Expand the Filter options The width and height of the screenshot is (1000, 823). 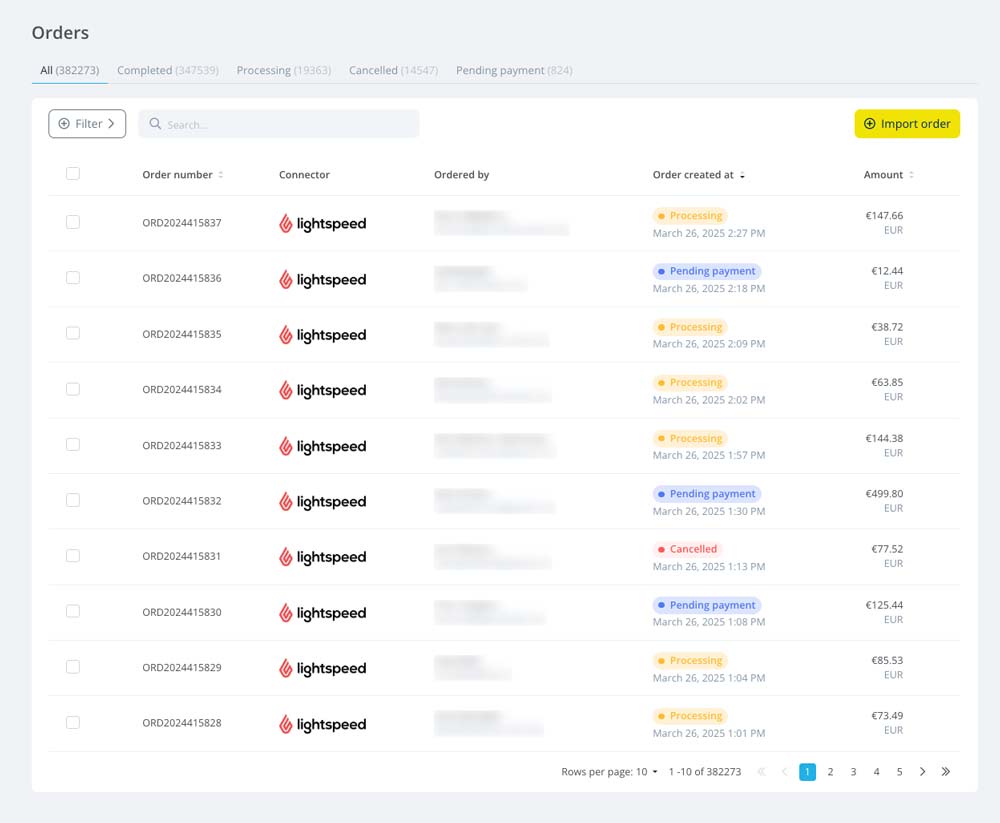point(87,124)
